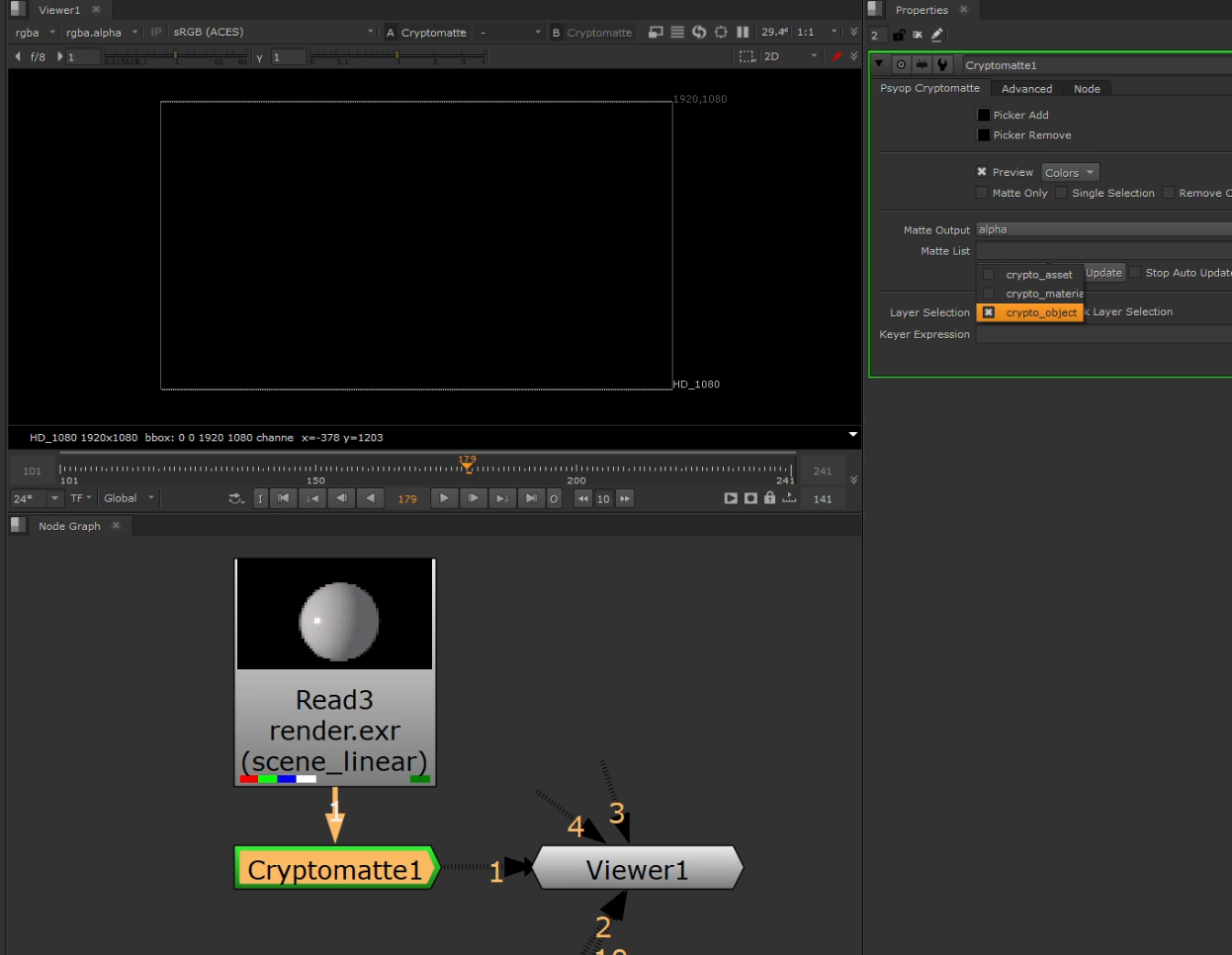Jump to next keyframe
This screenshot has height=955, width=1232.
501,498
